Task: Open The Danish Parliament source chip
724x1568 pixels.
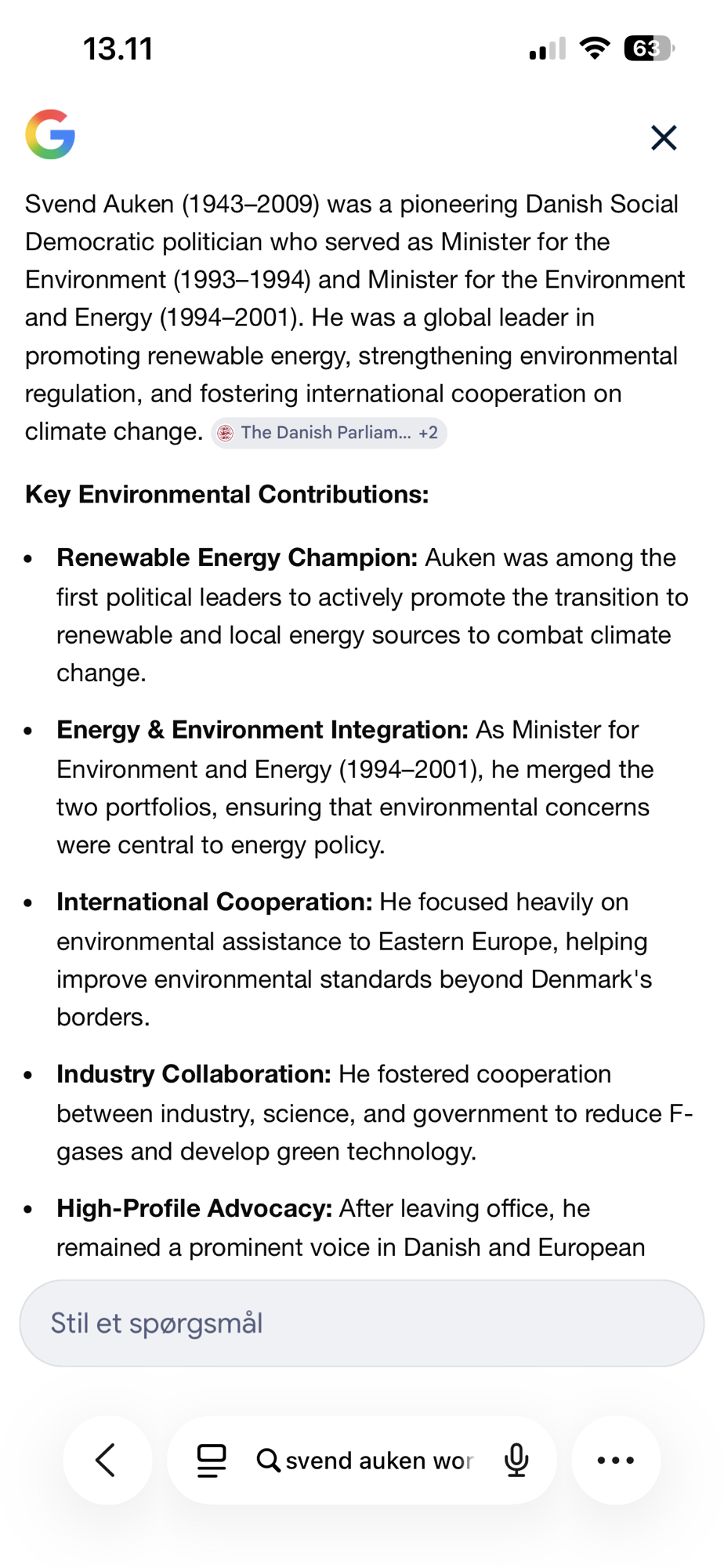Action: tap(325, 433)
